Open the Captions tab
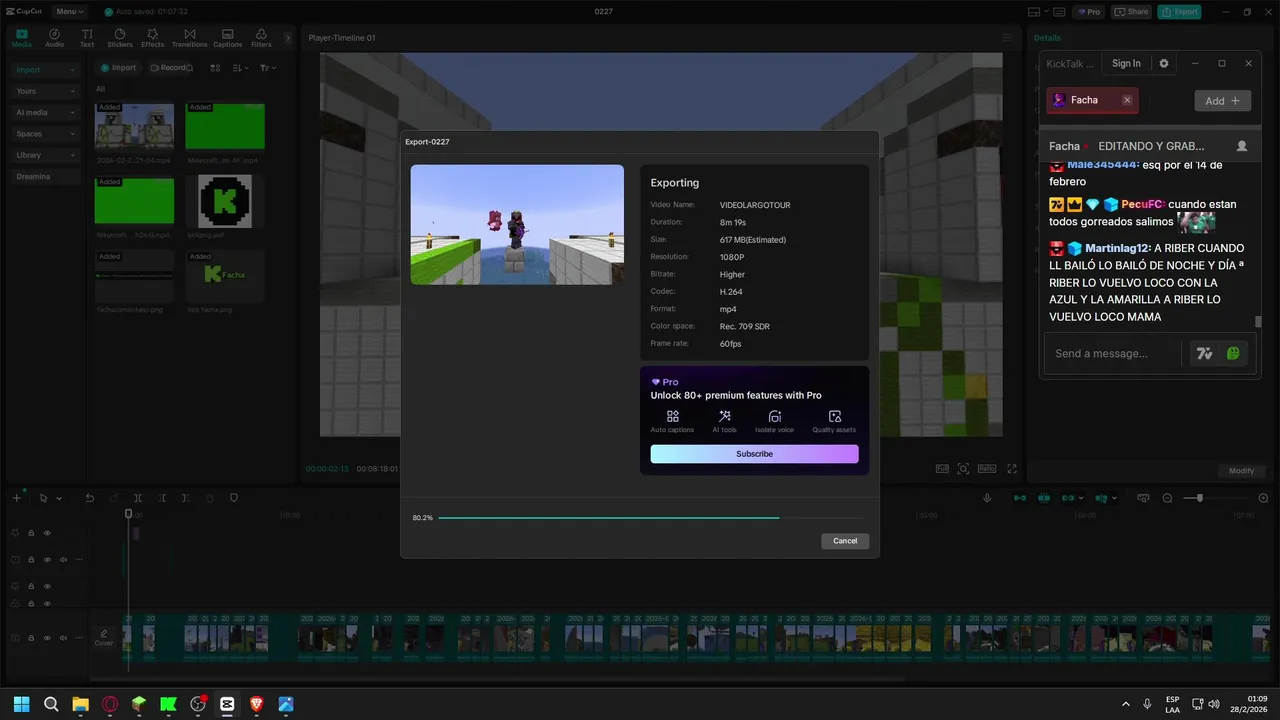Screen dimensions: 1280x720 click(227, 38)
